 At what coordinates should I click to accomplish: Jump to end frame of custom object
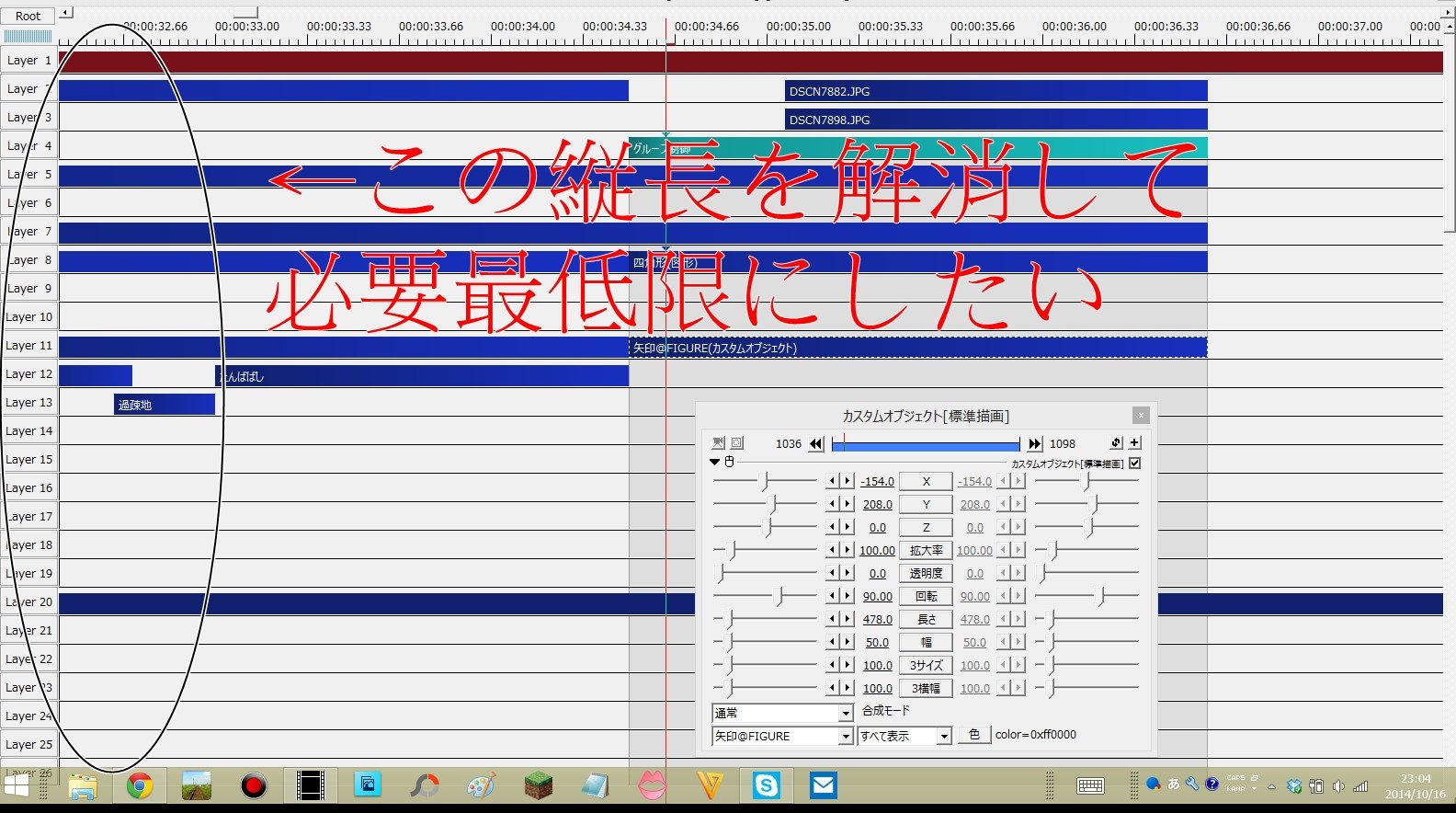click(1035, 443)
